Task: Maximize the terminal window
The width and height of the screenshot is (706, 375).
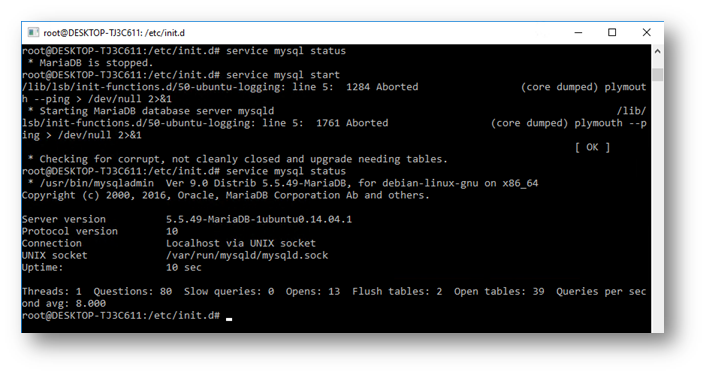Action: (612, 32)
